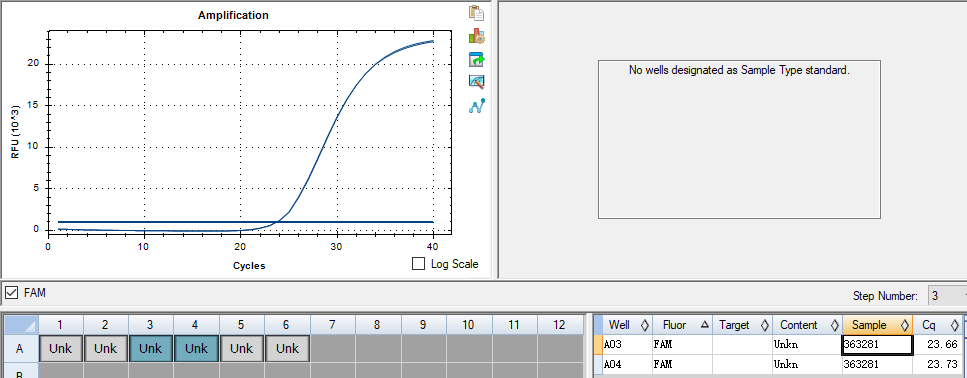Image resolution: width=967 pixels, height=378 pixels.
Task: Click the blue curve line-graph icon
Action: pos(476,105)
